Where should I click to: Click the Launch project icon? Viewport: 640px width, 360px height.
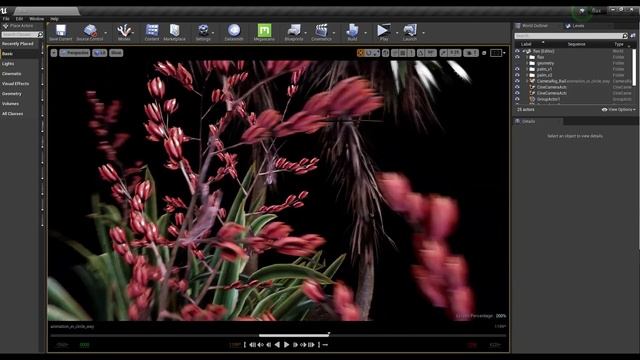410,30
